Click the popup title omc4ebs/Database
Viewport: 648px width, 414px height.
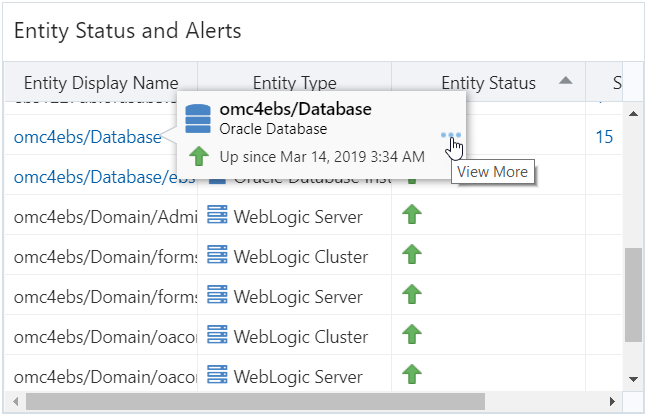click(x=295, y=109)
